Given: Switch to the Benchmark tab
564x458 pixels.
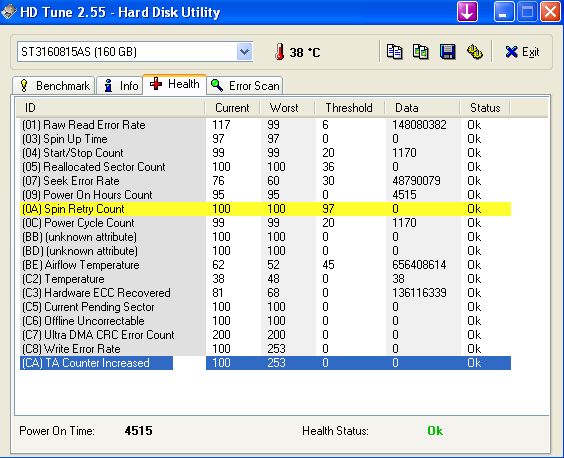Looking at the screenshot, I should 54,86.
